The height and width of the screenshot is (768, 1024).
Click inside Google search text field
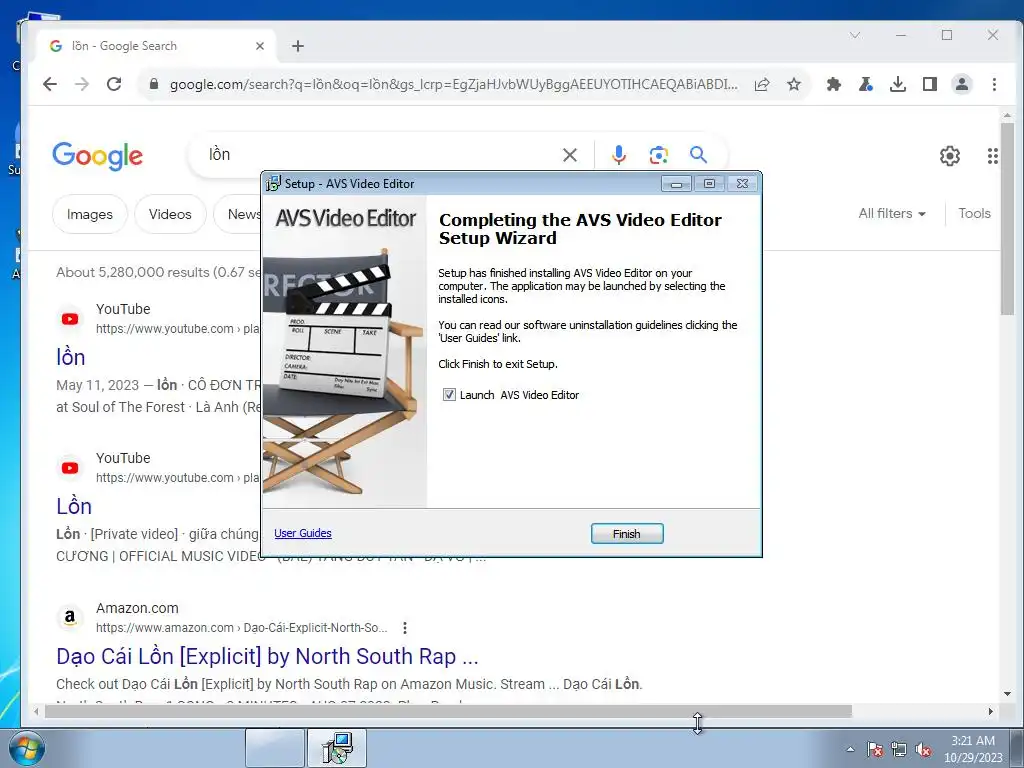click(379, 155)
